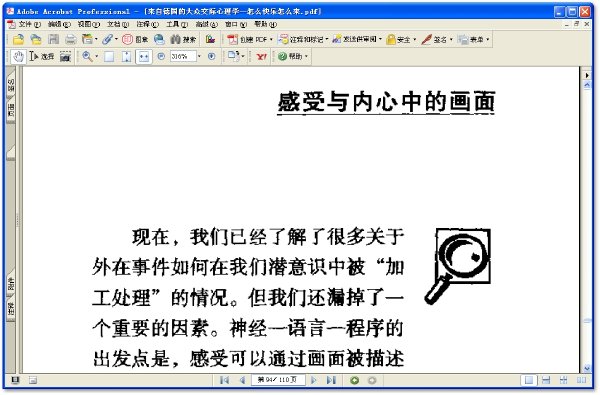Open the Security (安全) lock dropdown

pyautogui.click(x=401, y=39)
